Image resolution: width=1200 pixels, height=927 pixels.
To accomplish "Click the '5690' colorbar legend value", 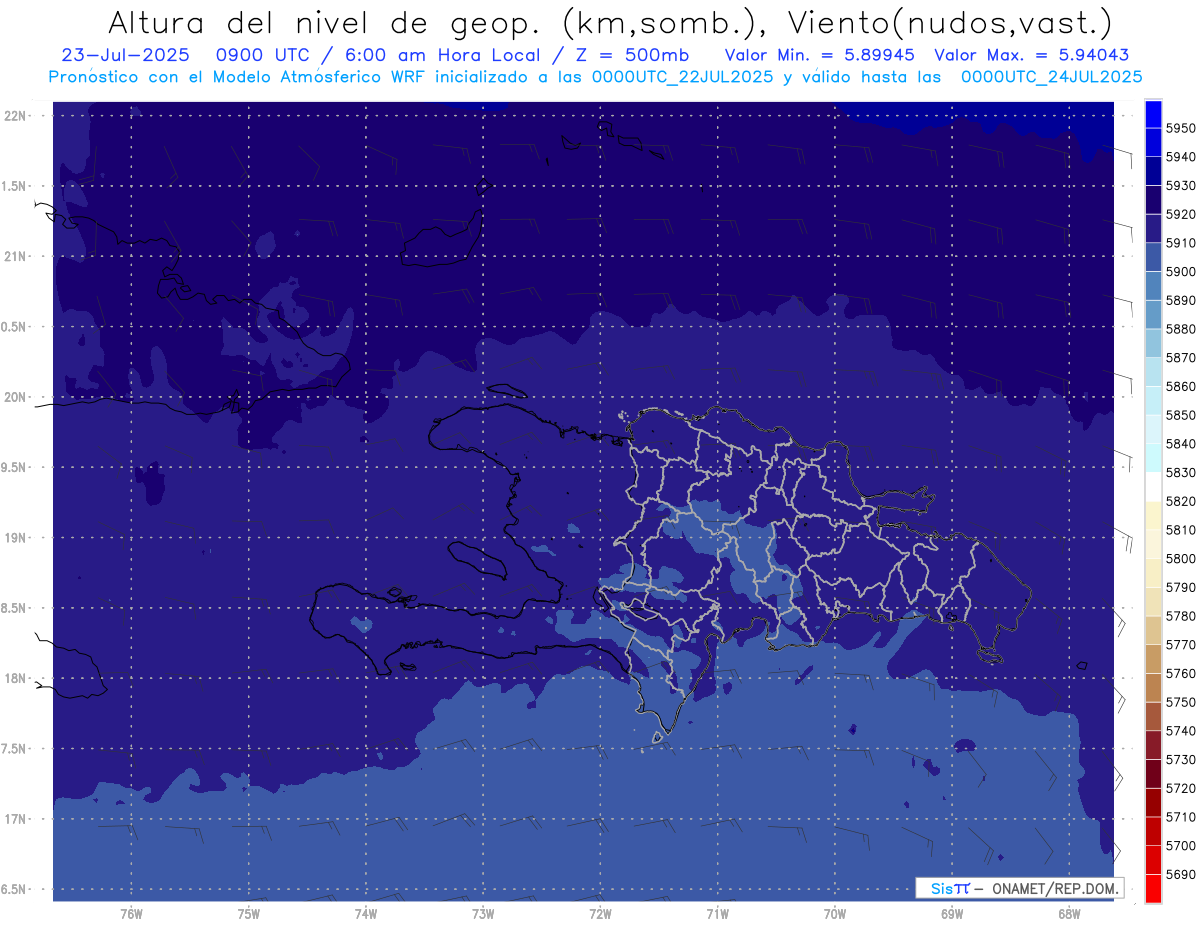I will point(1180,874).
